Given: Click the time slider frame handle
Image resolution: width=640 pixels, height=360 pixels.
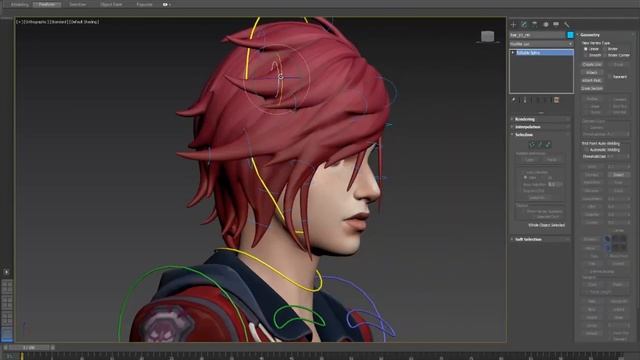Looking at the screenshot, I should coord(29,348).
